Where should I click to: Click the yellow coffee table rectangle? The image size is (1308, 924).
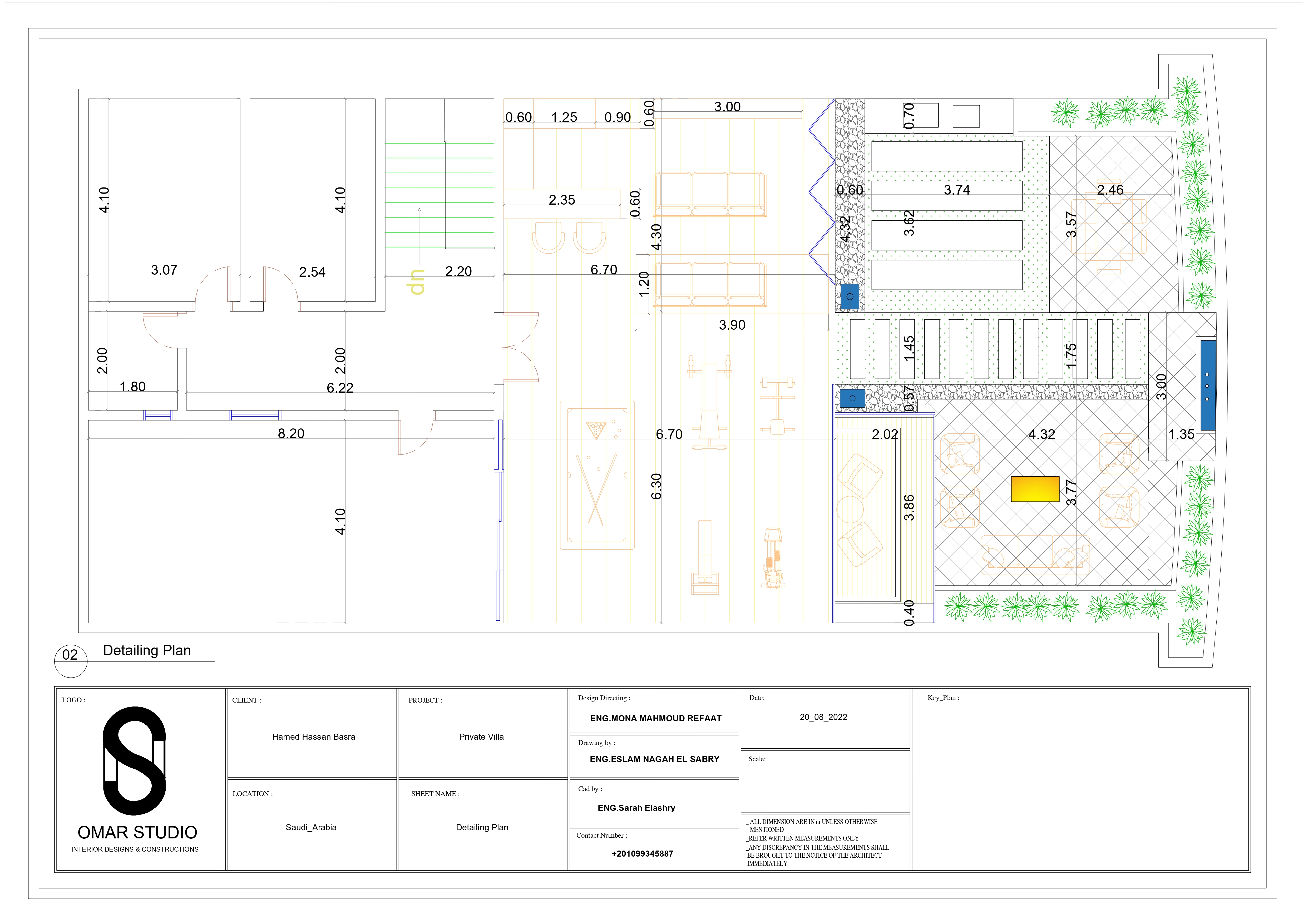tap(1035, 489)
